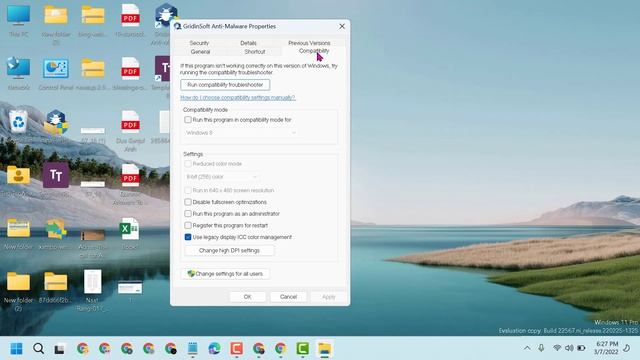Switch to the Shortcut tab
The height and width of the screenshot is (360, 640).
(x=255, y=52)
